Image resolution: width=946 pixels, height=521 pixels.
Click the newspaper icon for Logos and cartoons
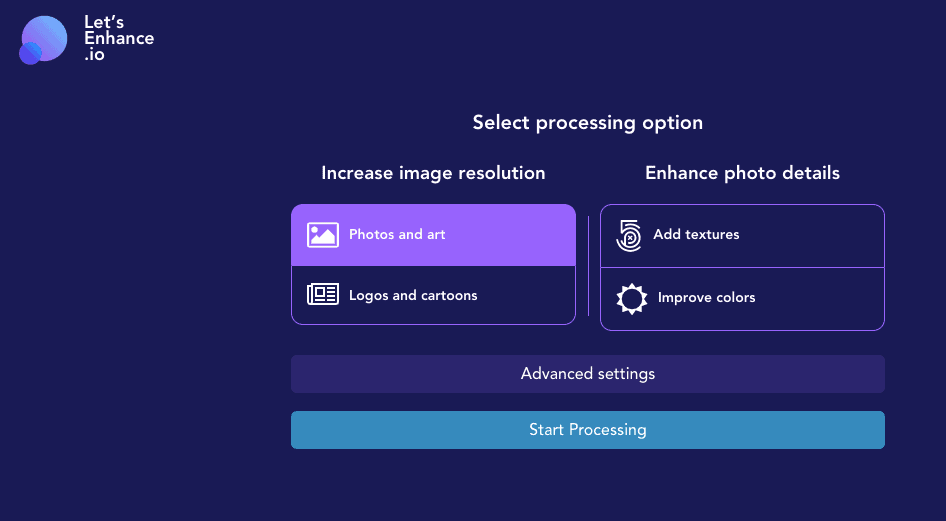pyautogui.click(x=323, y=295)
